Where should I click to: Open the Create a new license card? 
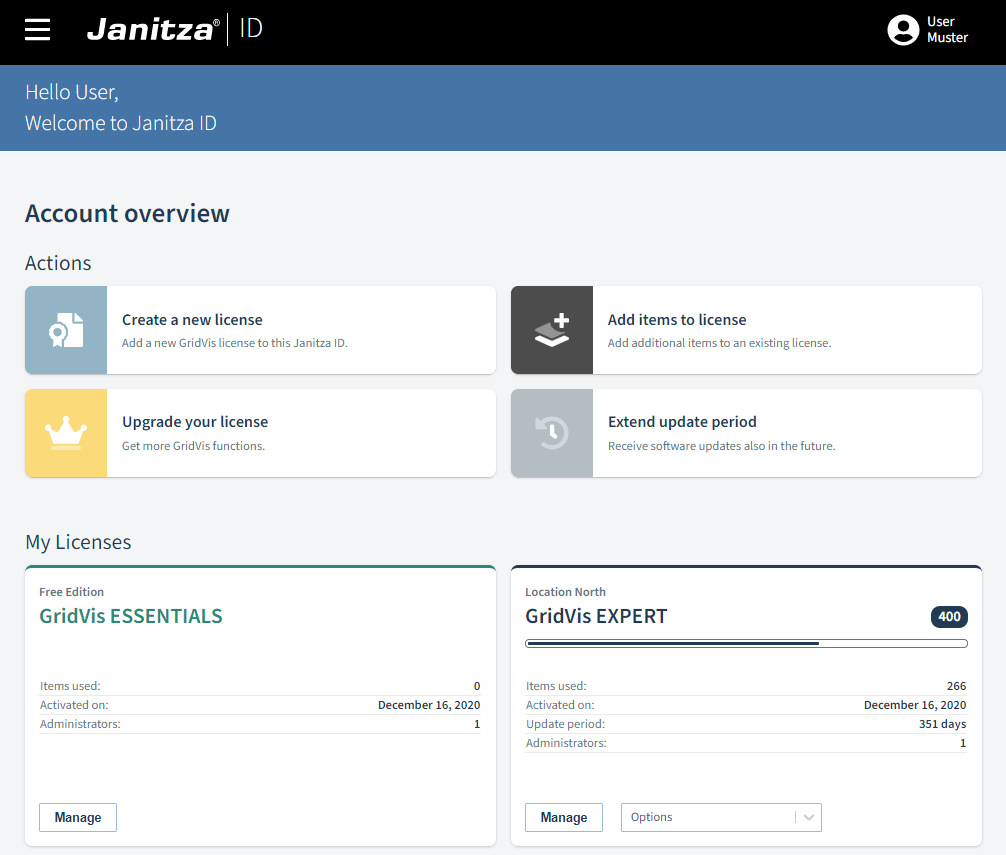[260, 330]
